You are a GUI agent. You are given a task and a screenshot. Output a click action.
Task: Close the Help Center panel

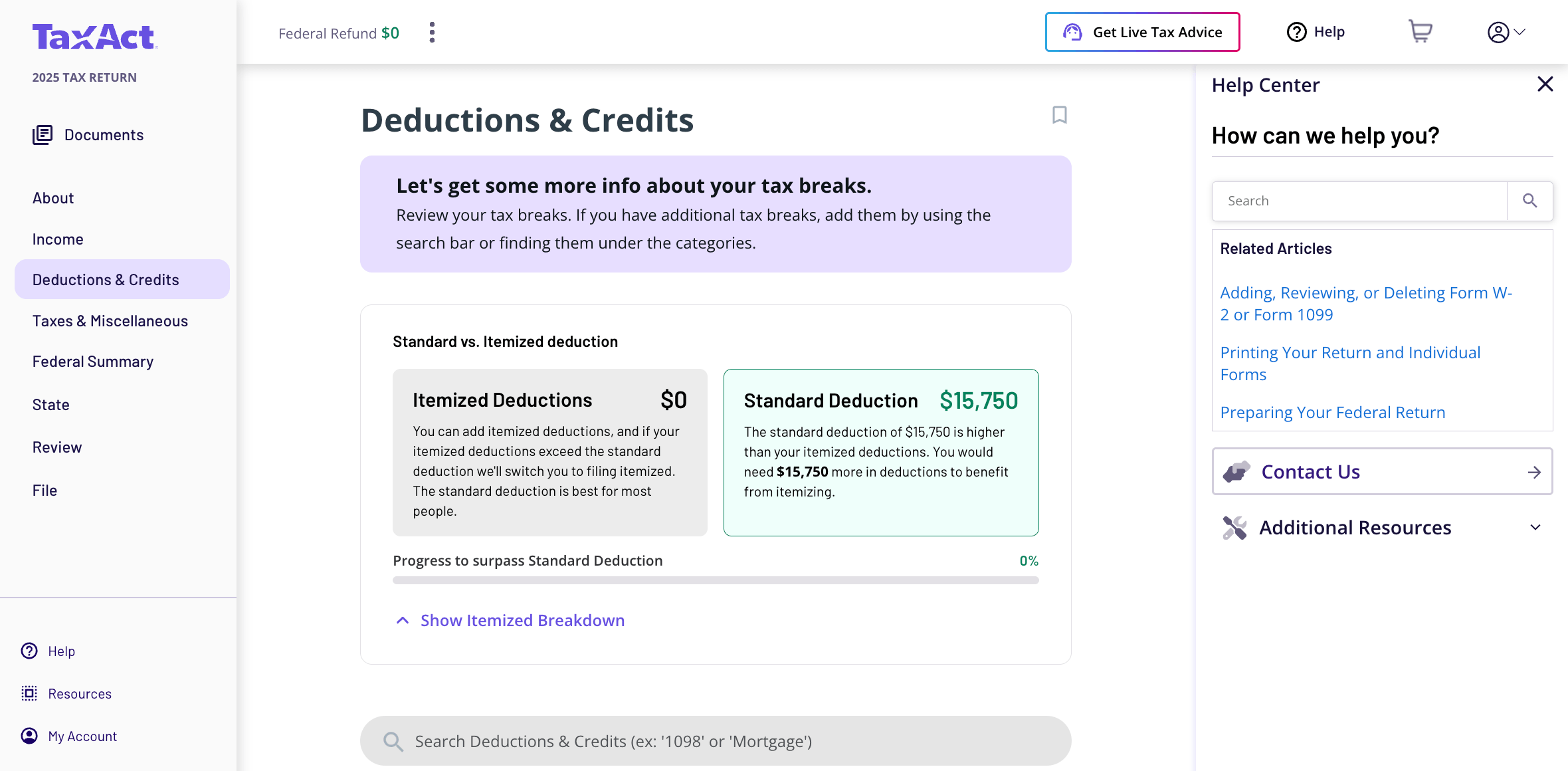[x=1545, y=84]
